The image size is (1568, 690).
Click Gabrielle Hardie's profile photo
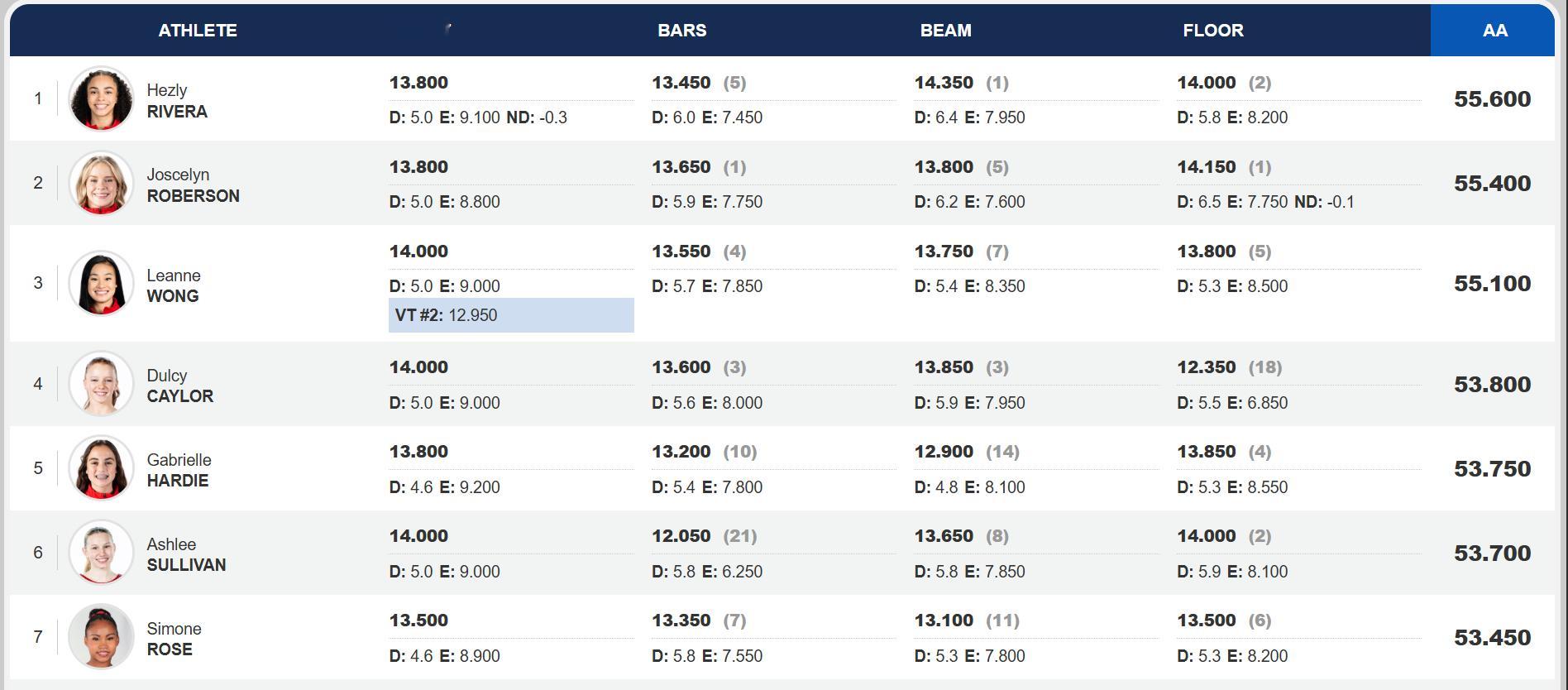[101, 467]
